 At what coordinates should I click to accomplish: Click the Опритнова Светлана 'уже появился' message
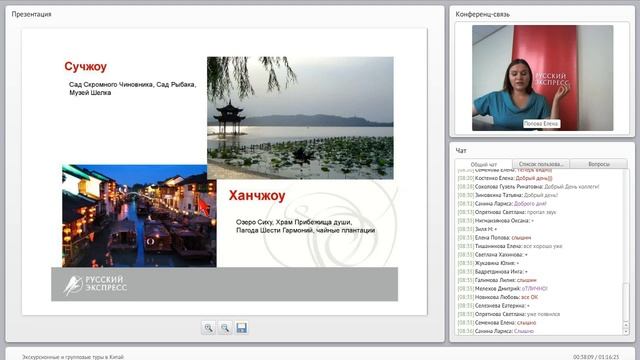[509, 314]
